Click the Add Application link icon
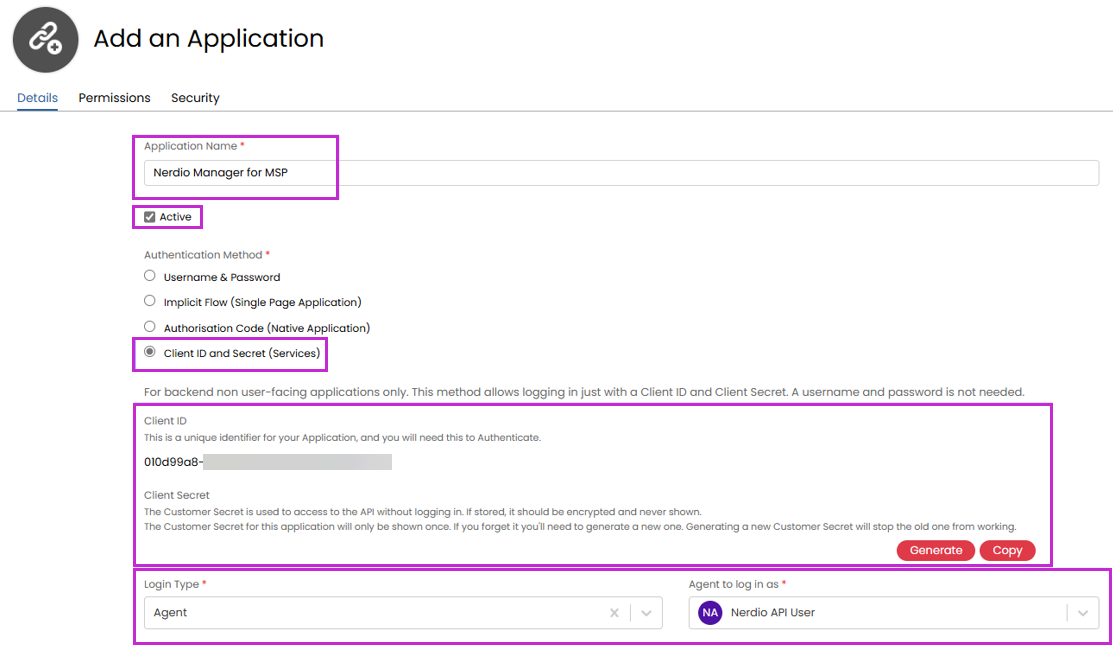The height and width of the screenshot is (648, 1113). [45, 40]
